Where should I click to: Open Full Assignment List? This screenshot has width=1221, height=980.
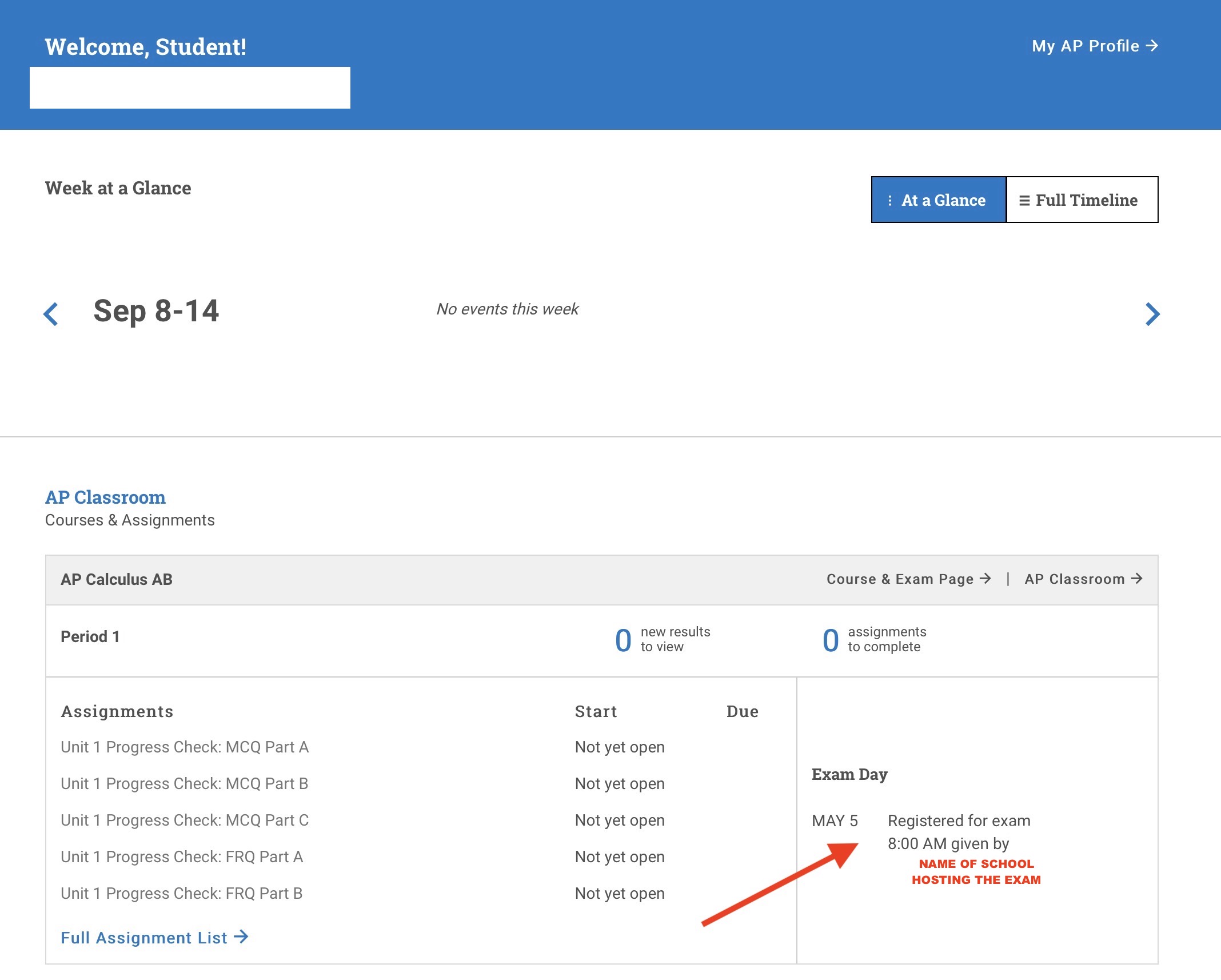pos(154,937)
